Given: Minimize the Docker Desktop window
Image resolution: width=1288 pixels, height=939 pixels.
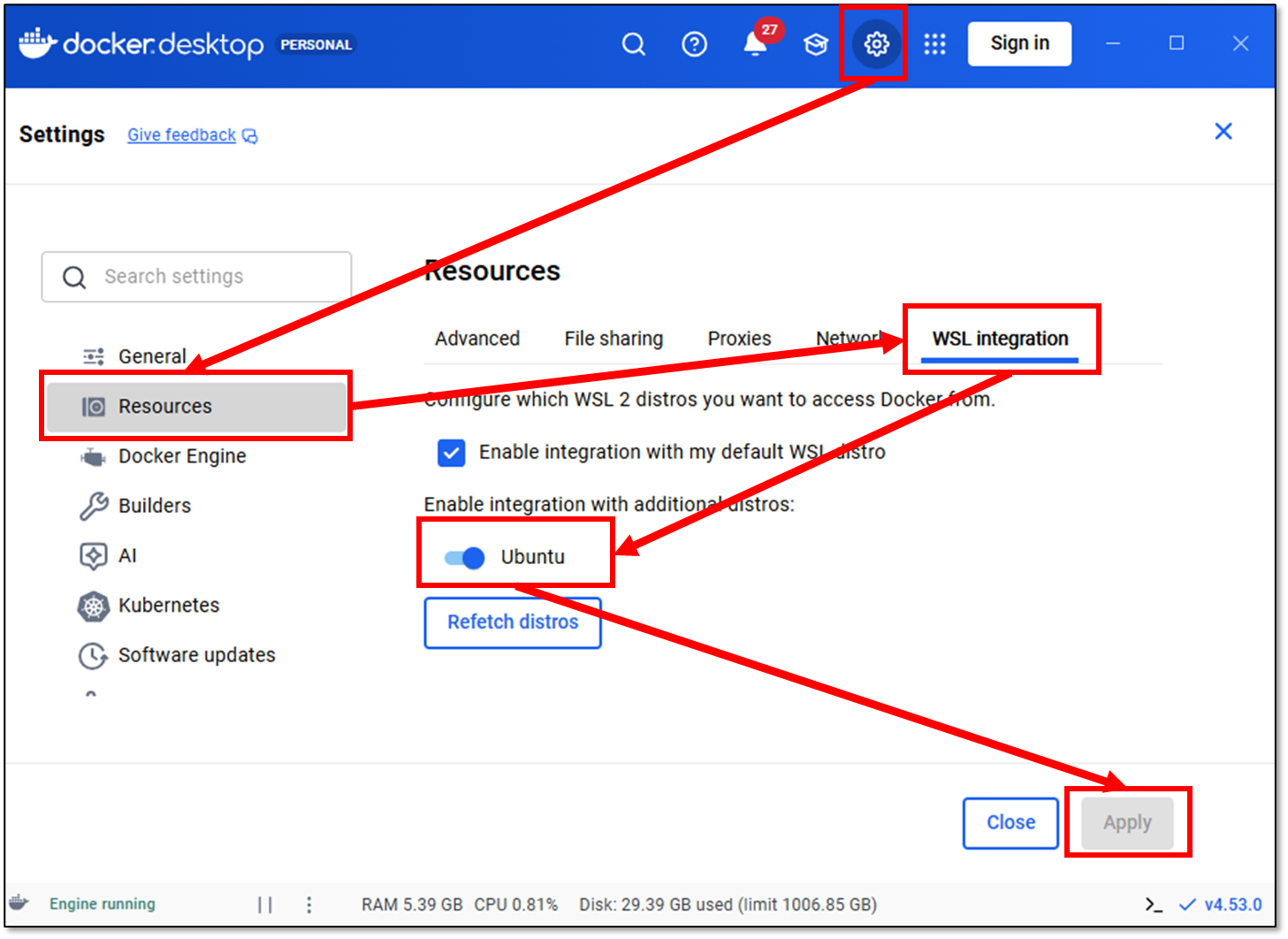Looking at the screenshot, I should (x=1113, y=43).
